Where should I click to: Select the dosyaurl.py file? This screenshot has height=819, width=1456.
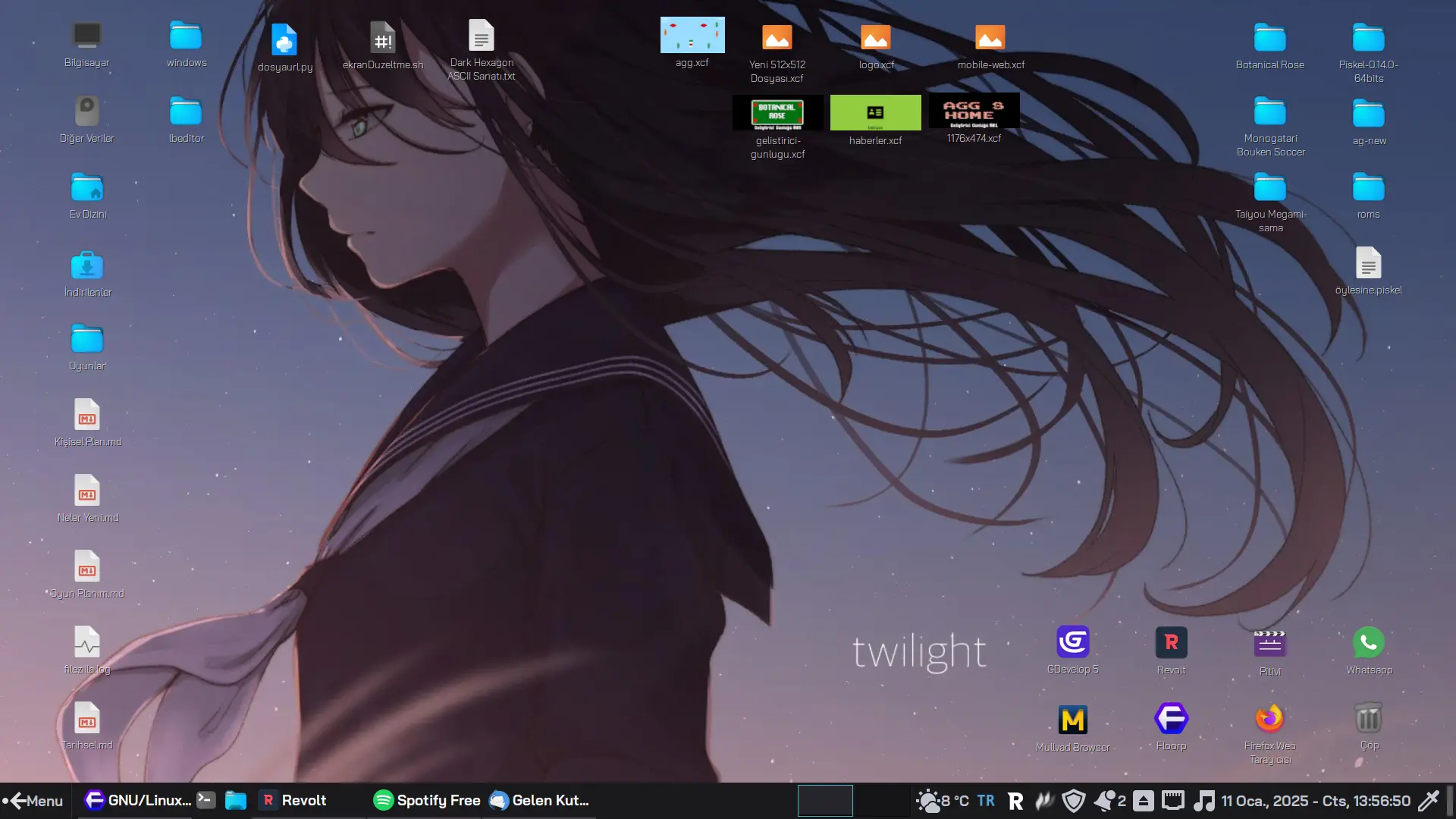[284, 47]
